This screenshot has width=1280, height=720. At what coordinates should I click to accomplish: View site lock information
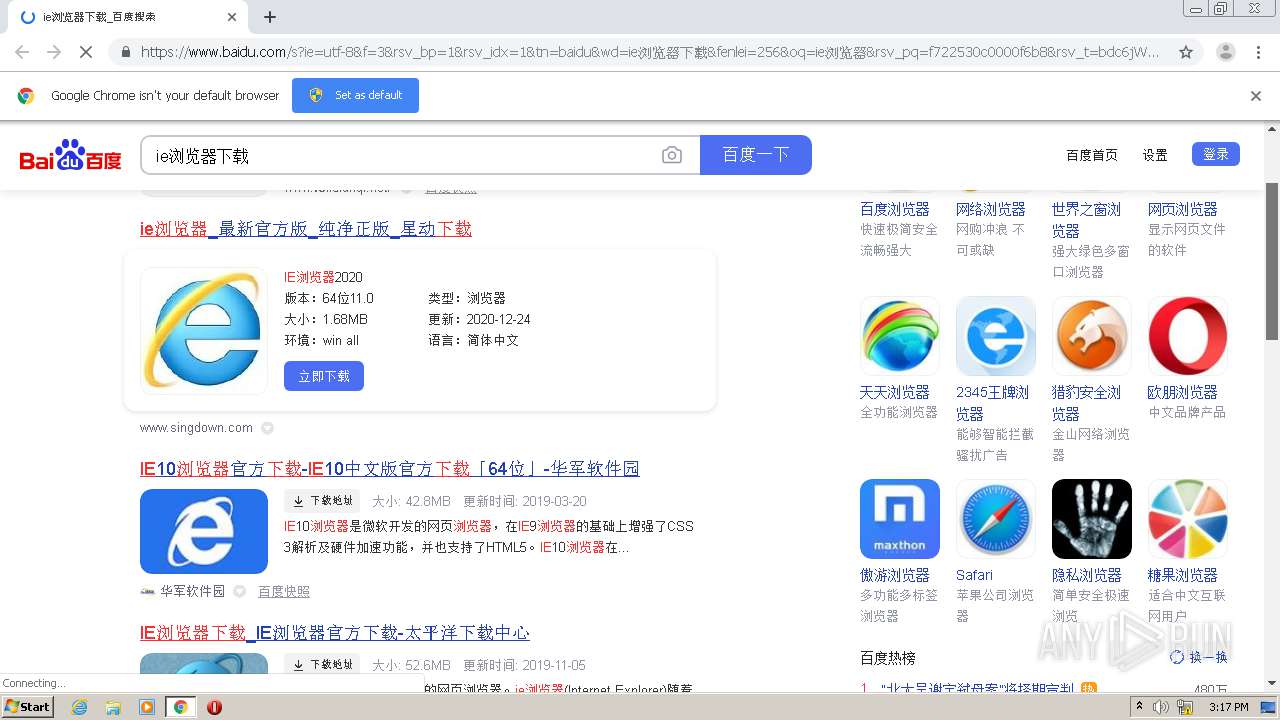coord(124,52)
